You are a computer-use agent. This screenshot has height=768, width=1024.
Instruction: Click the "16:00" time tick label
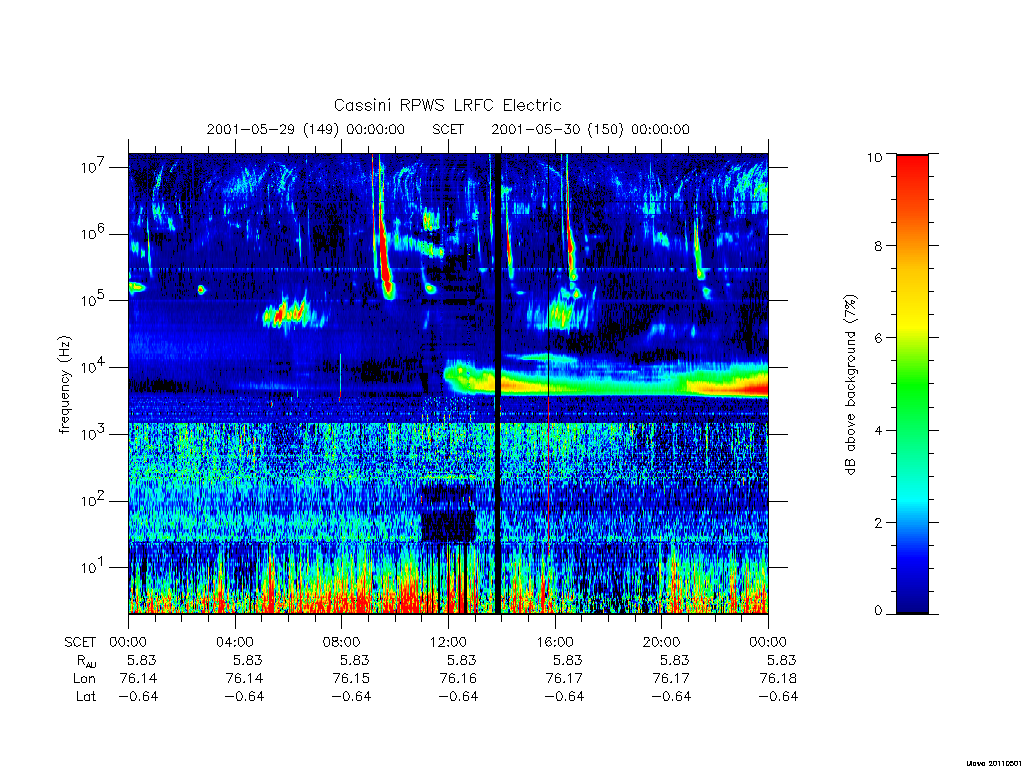tap(554, 642)
